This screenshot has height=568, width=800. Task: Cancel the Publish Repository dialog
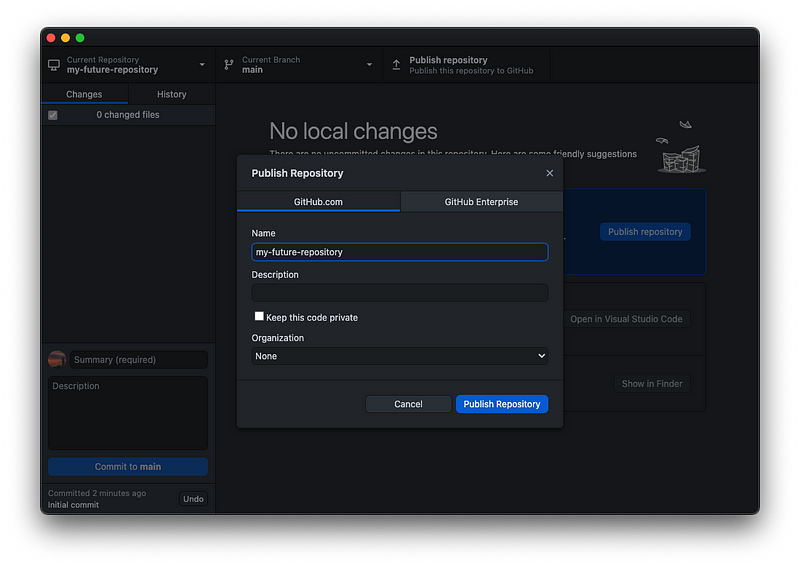(408, 404)
